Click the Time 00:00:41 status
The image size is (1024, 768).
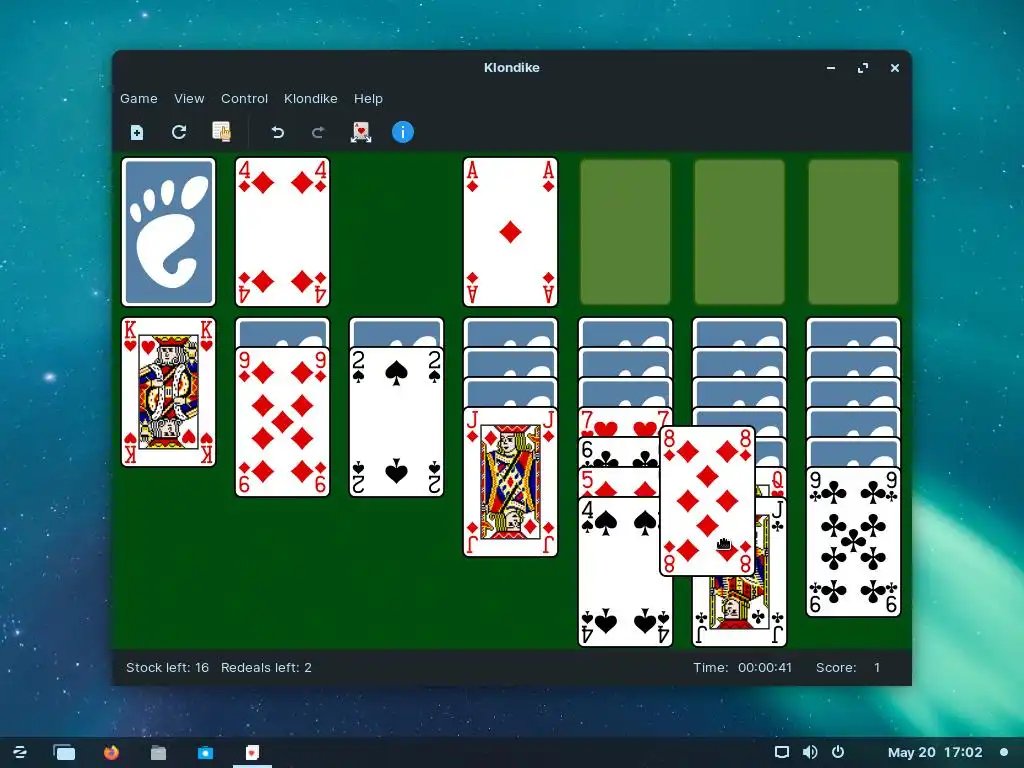tap(742, 667)
